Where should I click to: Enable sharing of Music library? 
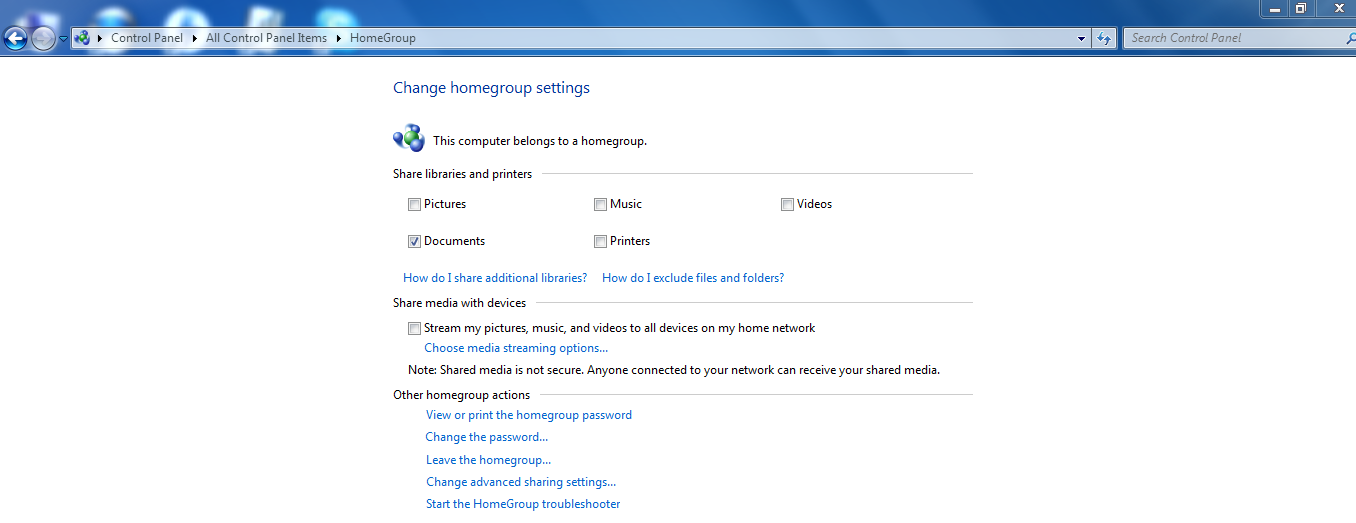point(600,205)
